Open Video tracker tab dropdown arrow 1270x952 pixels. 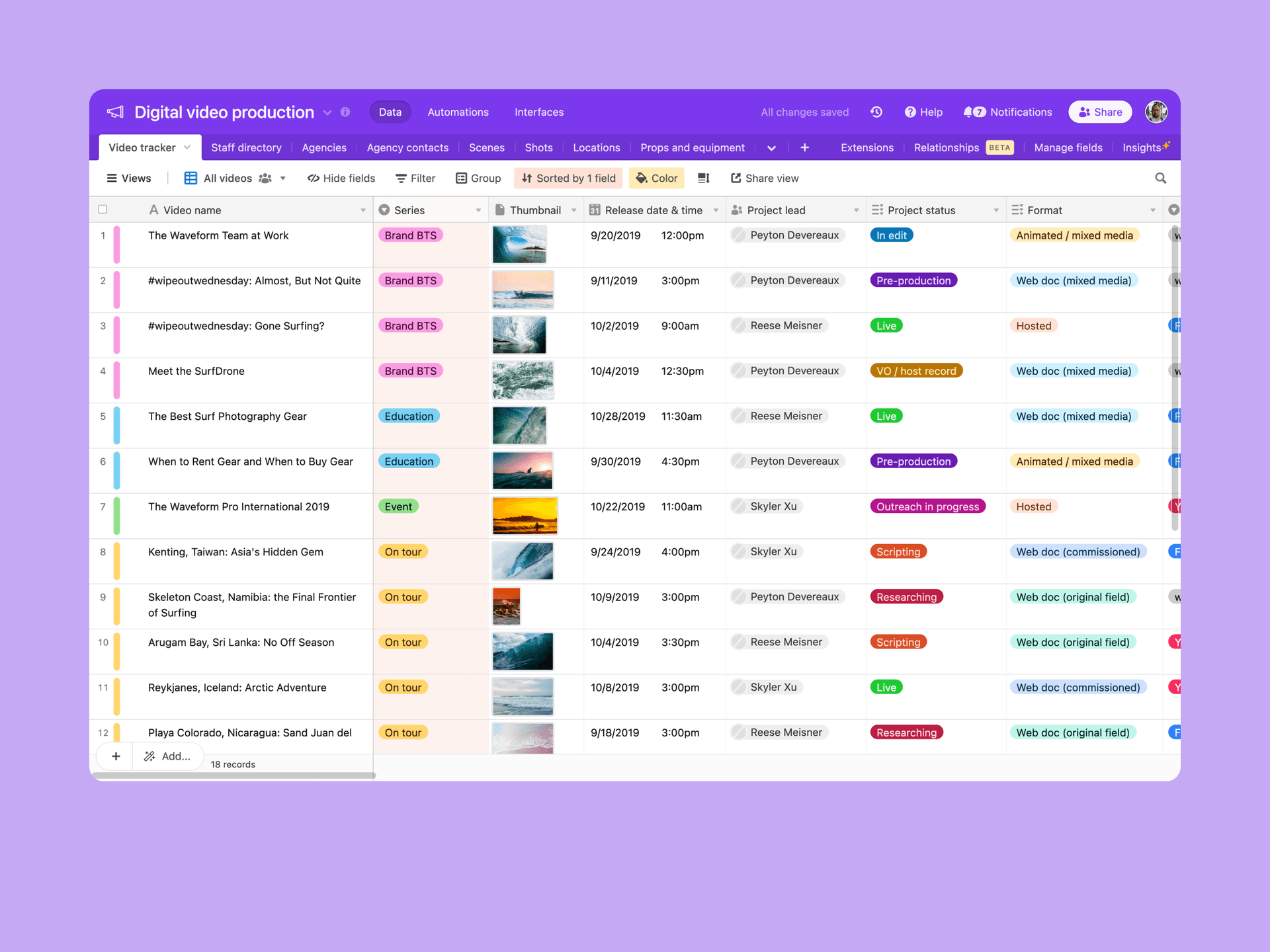pos(187,147)
